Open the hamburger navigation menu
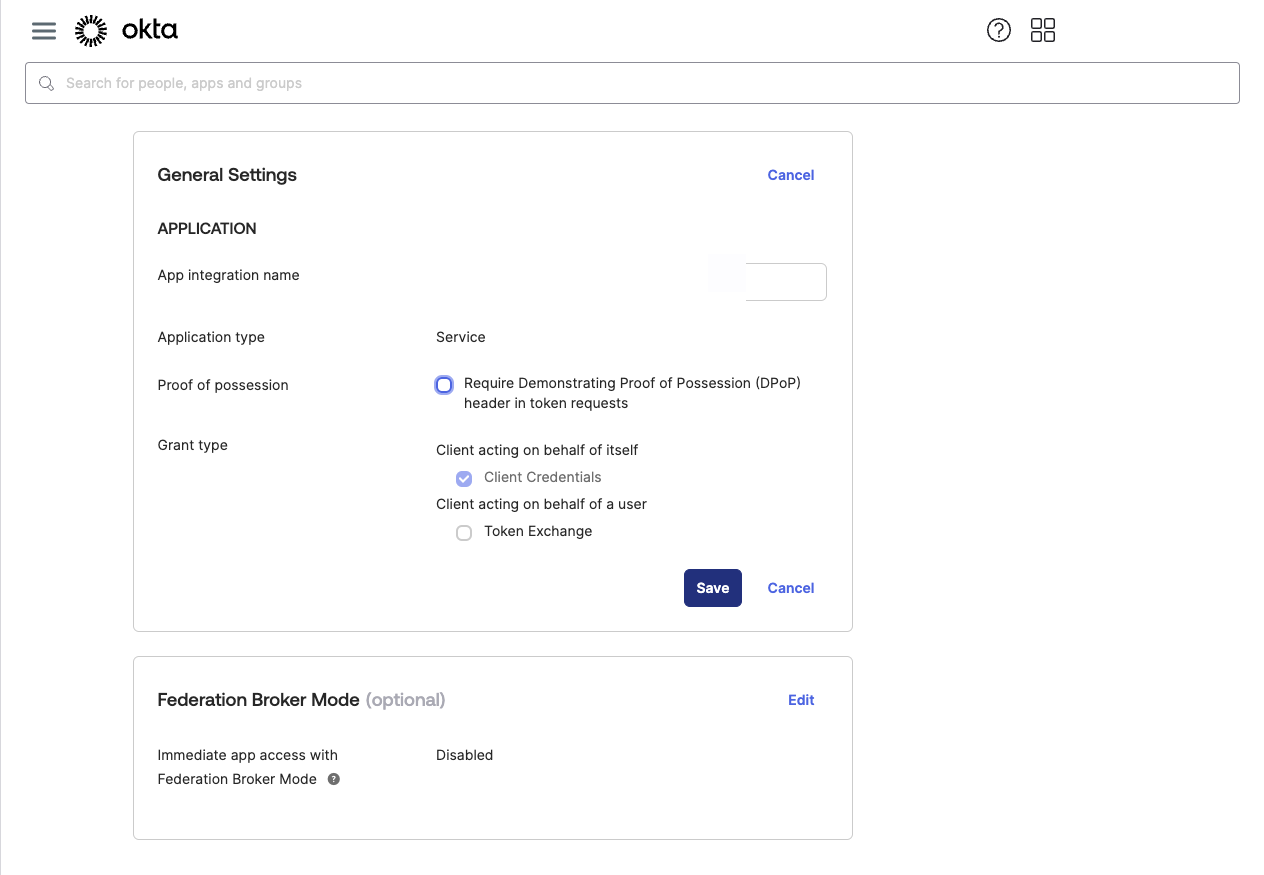 point(44,31)
